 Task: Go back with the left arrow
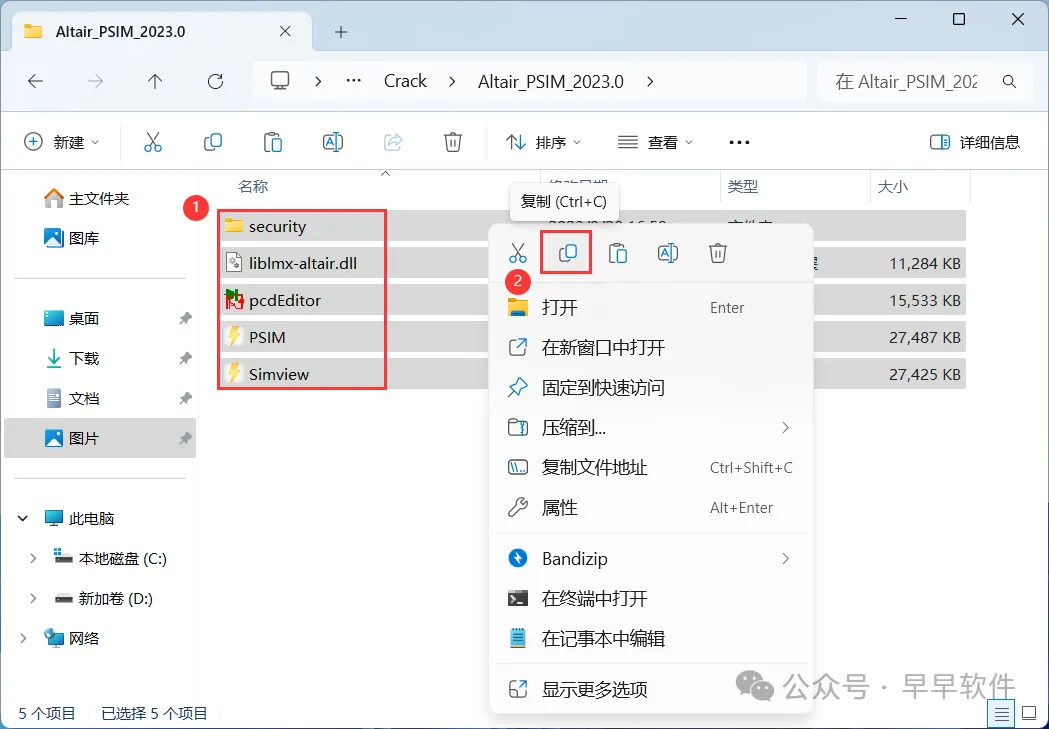click(x=35, y=82)
